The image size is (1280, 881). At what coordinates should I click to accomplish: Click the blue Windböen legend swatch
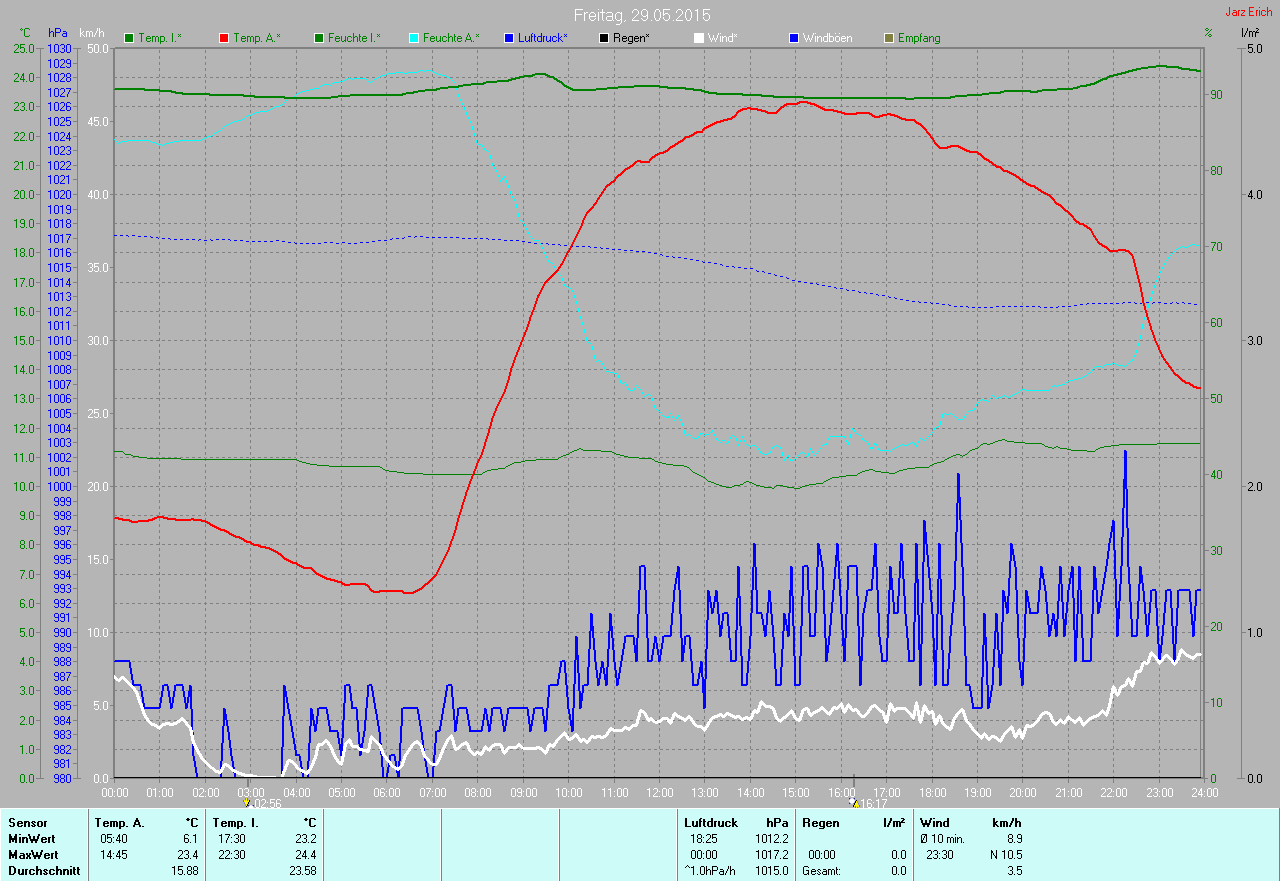794,38
